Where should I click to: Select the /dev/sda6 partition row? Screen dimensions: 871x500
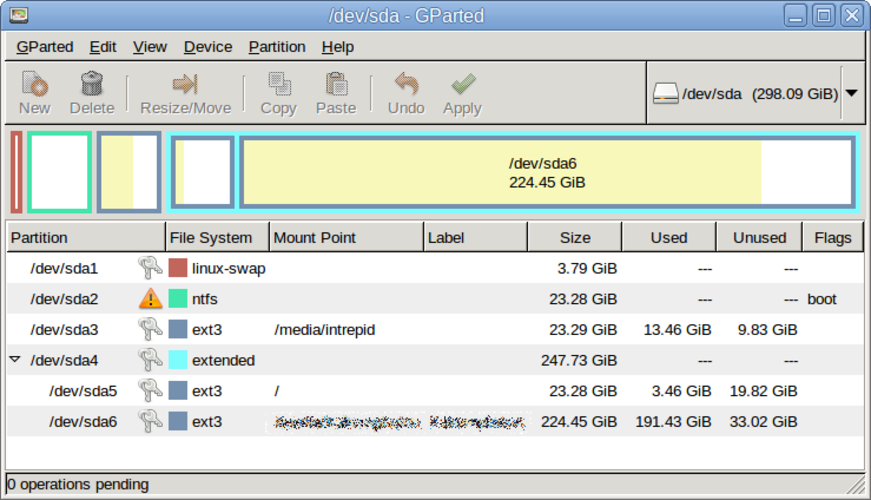pos(435,421)
